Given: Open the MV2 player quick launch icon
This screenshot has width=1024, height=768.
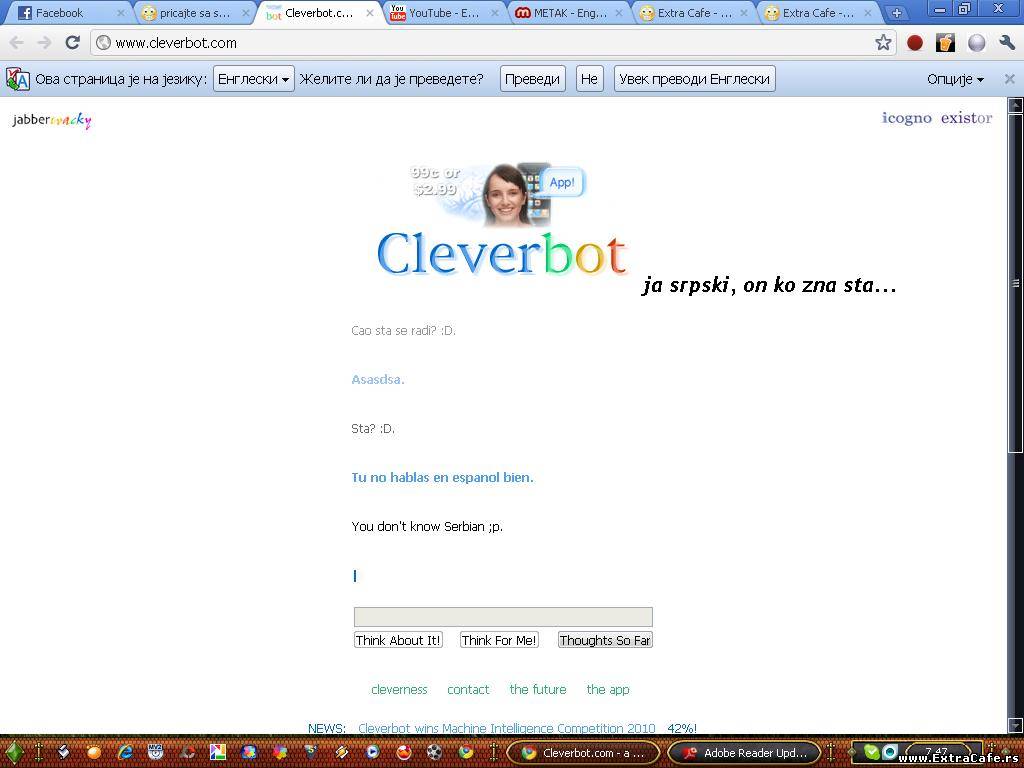Looking at the screenshot, I should 155,752.
